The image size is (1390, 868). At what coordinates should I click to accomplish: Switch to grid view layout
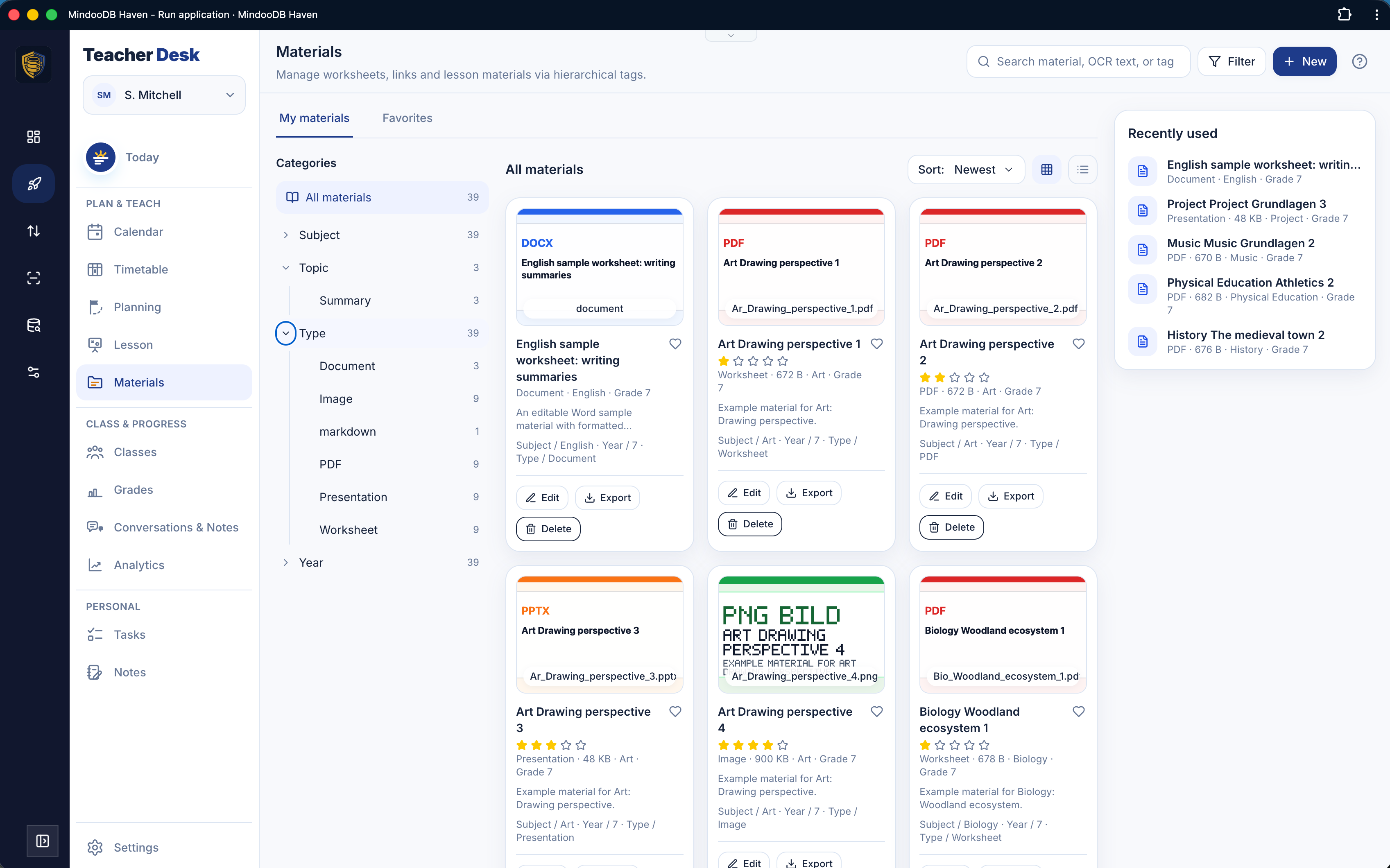click(1047, 170)
